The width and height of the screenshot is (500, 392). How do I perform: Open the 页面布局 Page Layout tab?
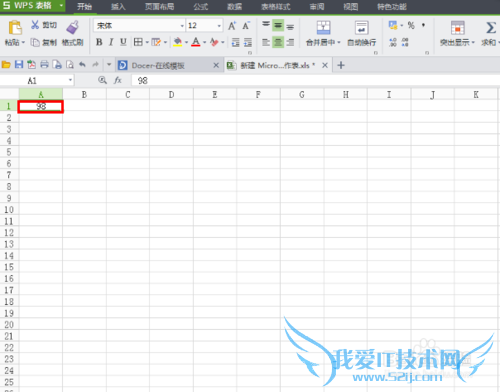159,7
